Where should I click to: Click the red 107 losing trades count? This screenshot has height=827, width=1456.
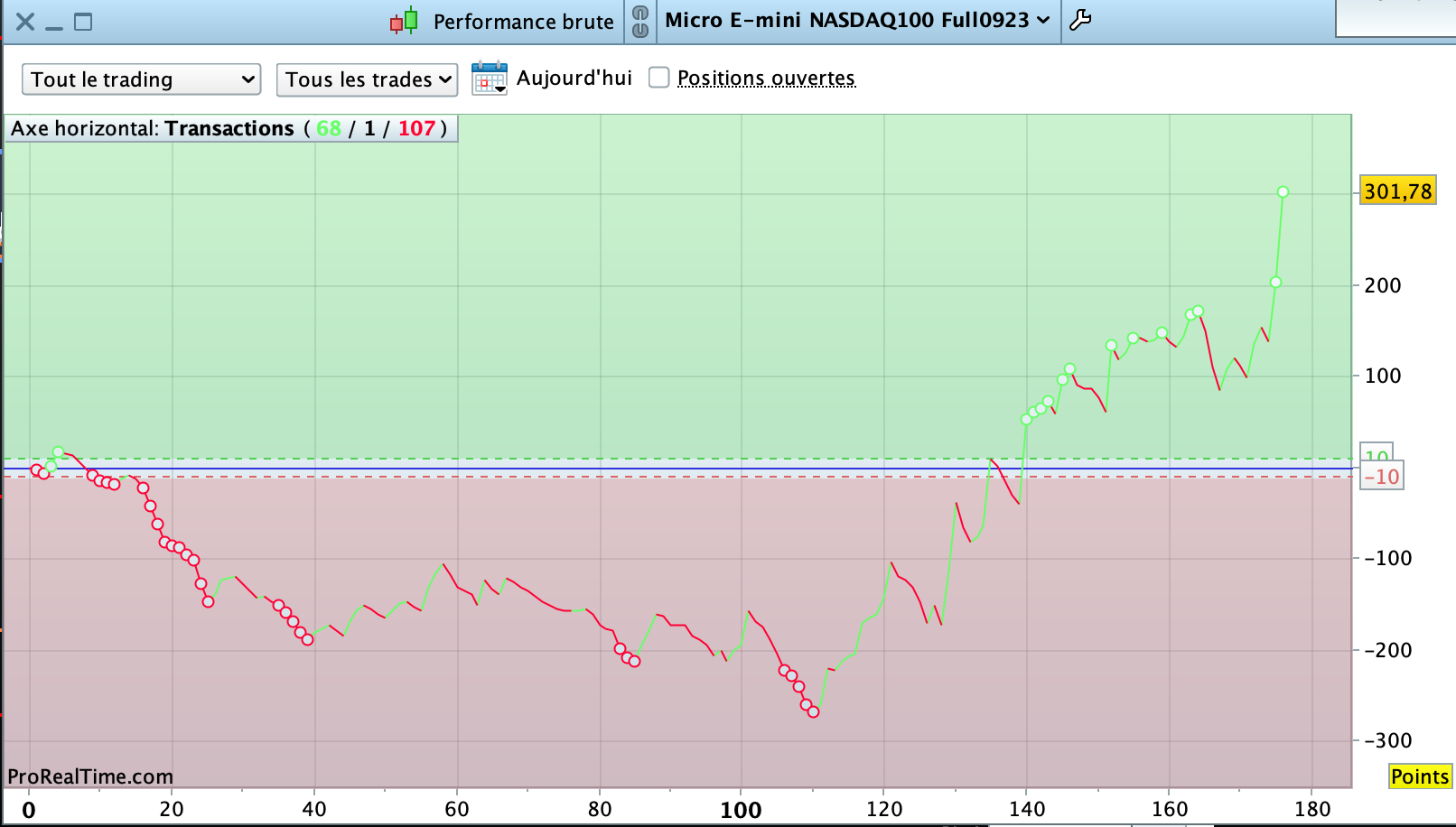tap(417, 128)
